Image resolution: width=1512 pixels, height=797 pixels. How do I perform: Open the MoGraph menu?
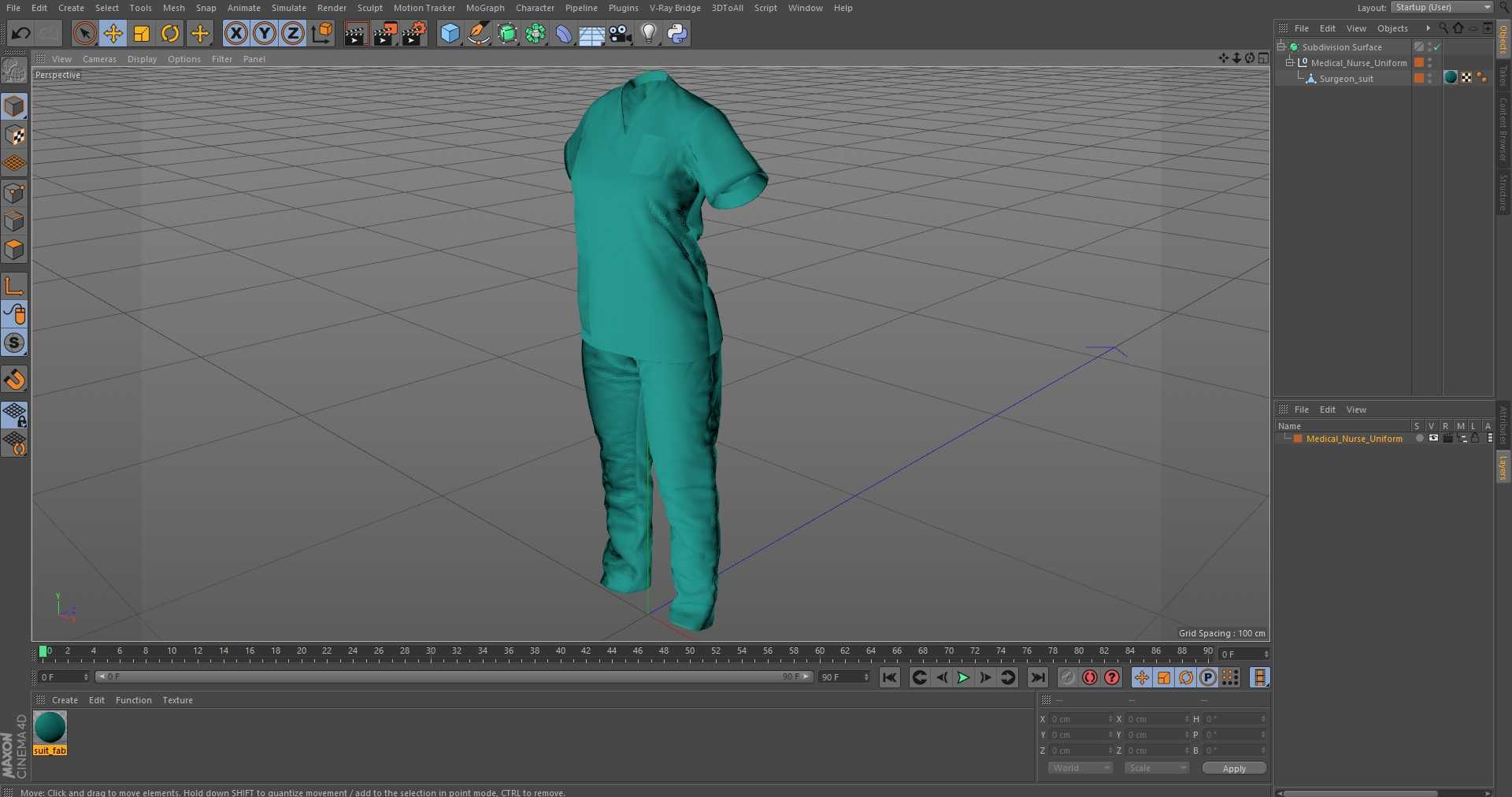[x=485, y=8]
